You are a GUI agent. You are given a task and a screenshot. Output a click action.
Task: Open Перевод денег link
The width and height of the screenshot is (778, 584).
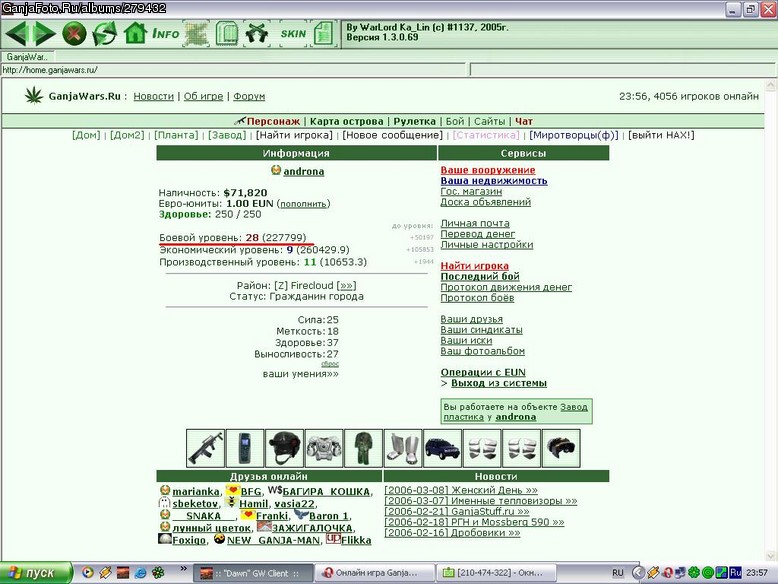coord(477,234)
